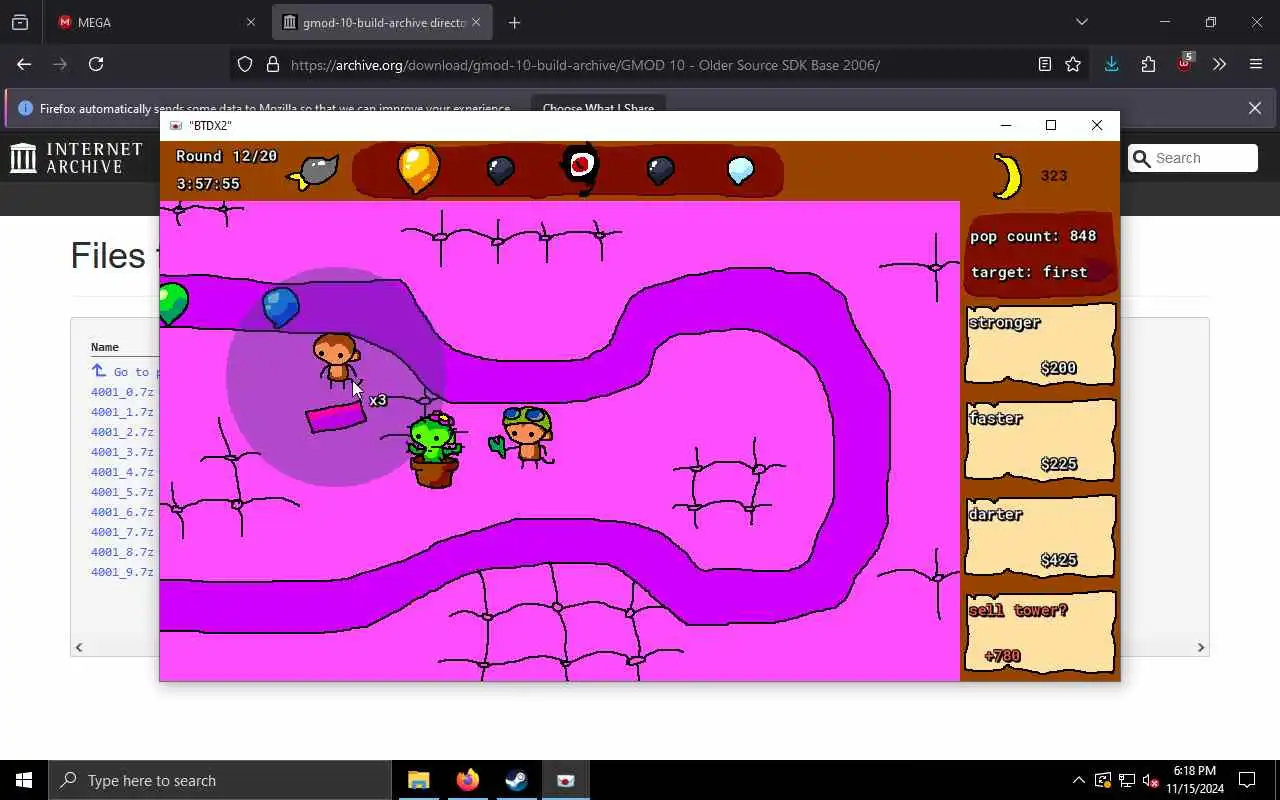Open the 4001_0.7z file link
Screen dimensions: 1280x800
point(122,392)
